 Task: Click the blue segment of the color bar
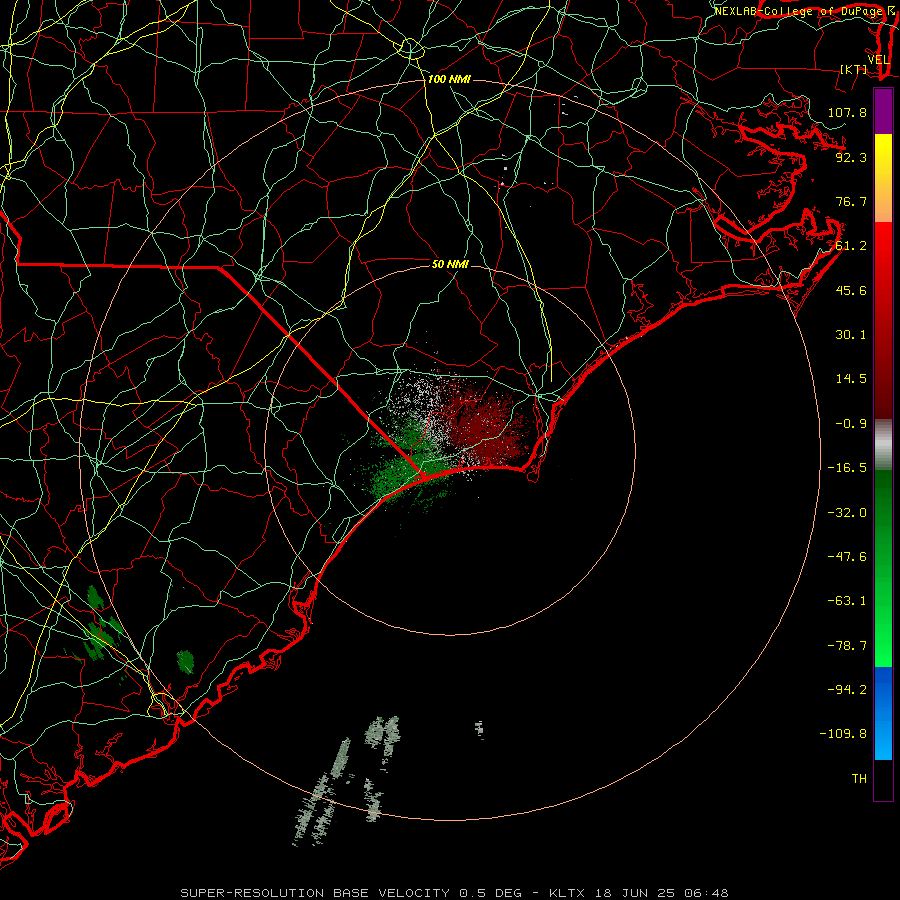883,713
